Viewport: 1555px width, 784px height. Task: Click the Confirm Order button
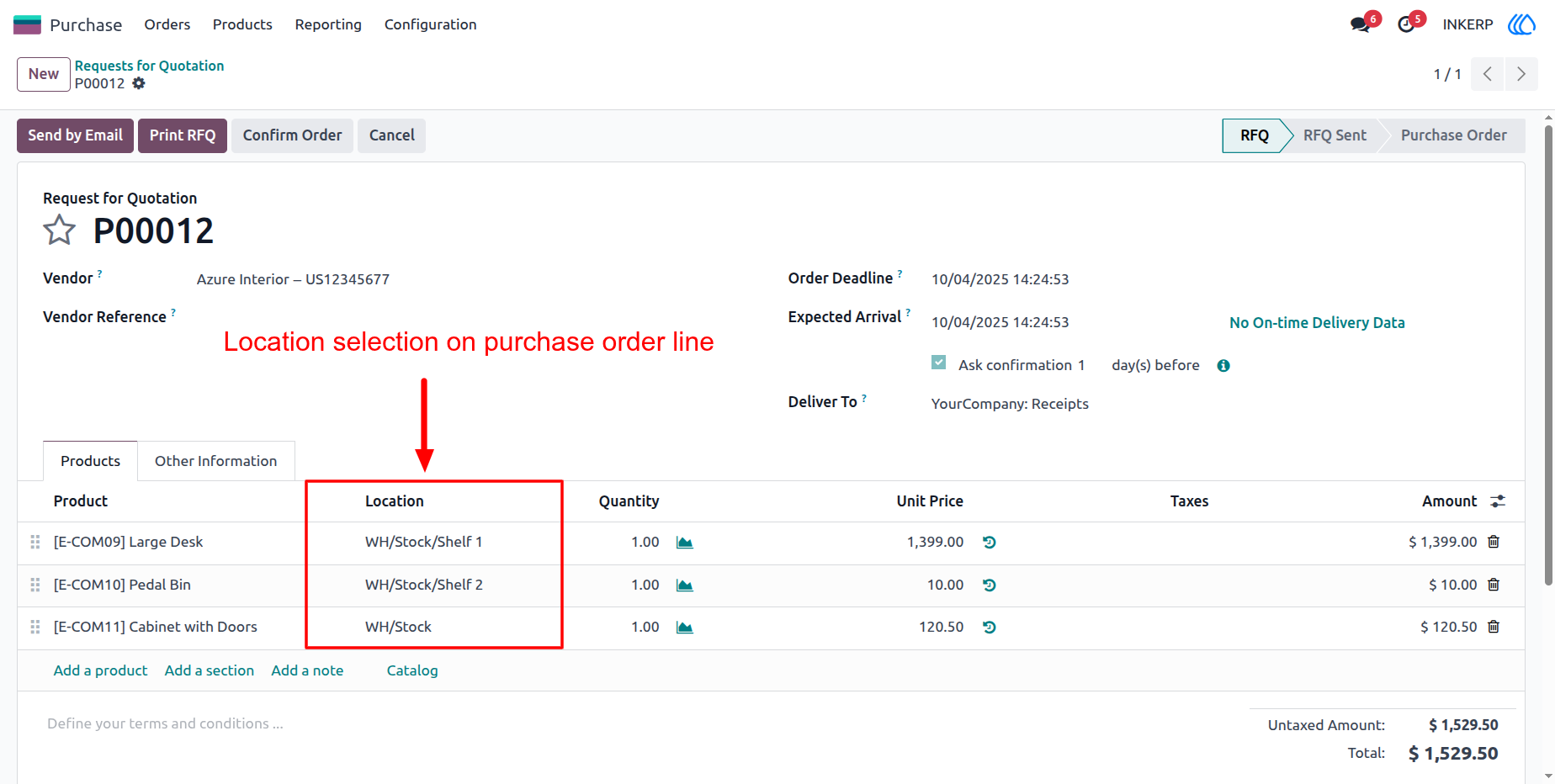tap(292, 135)
